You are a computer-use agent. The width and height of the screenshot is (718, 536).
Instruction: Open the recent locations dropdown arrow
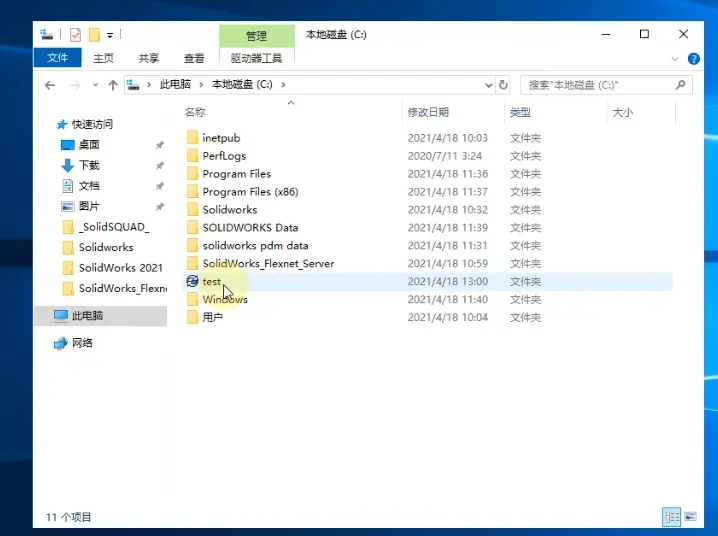tap(95, 85)
